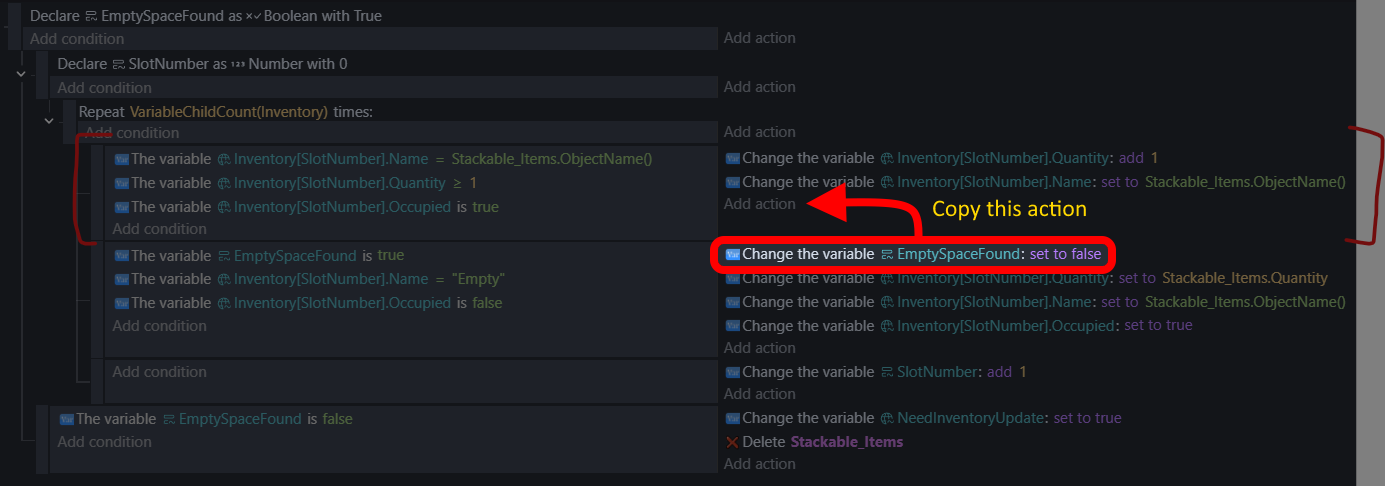Select the Repeat VariableChildCount(Inventory) times header
Screen dimensions: 1385x486
(226, 111)
